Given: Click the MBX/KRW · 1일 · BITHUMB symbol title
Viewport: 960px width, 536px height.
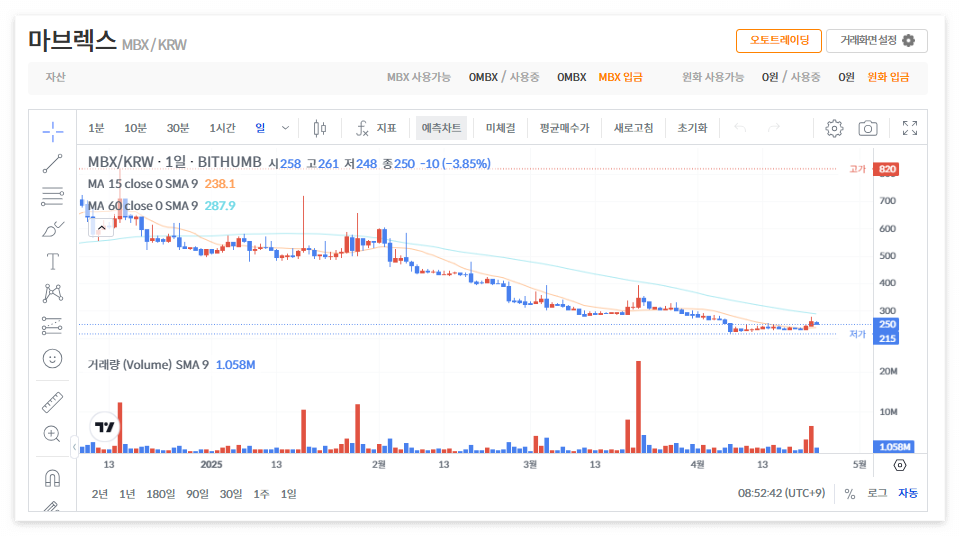Looking at the screenshot, I should pyautogui.click(x=174, y=162).
